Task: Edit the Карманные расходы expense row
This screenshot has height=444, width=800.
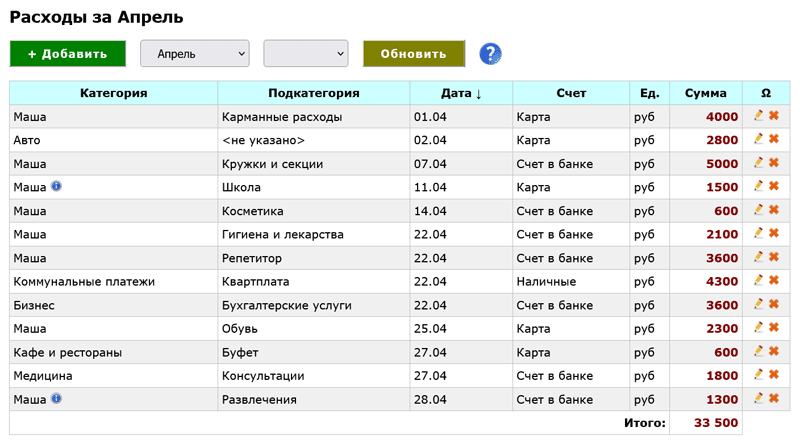Action: 759,116
